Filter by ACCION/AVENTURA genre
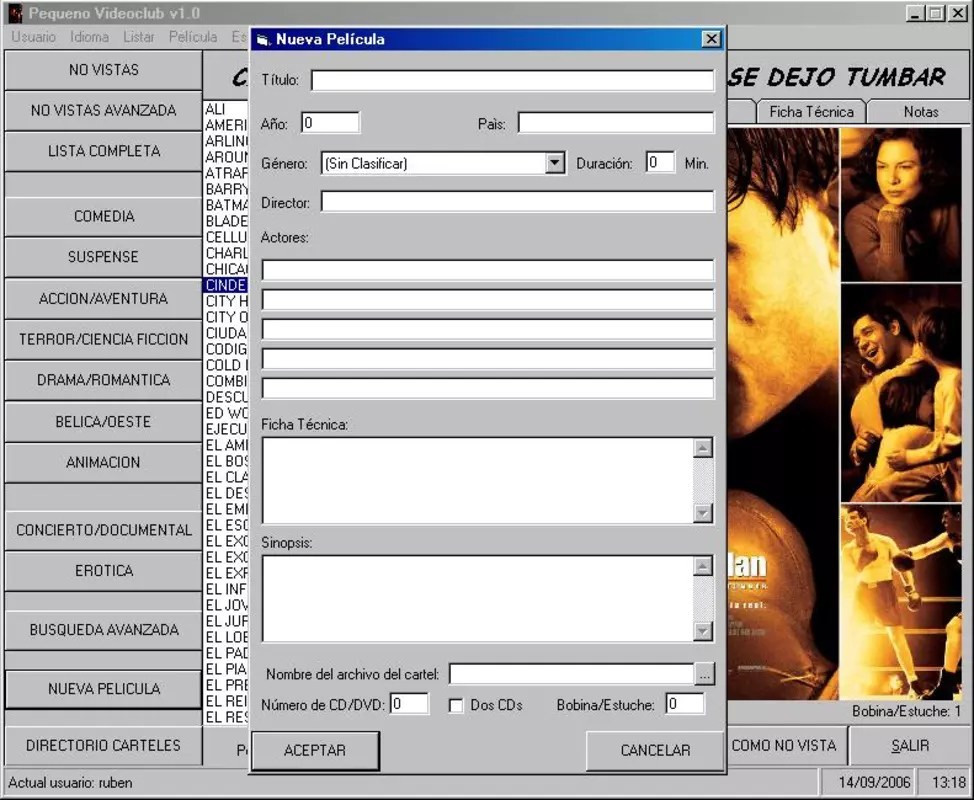 coord(104,299)
